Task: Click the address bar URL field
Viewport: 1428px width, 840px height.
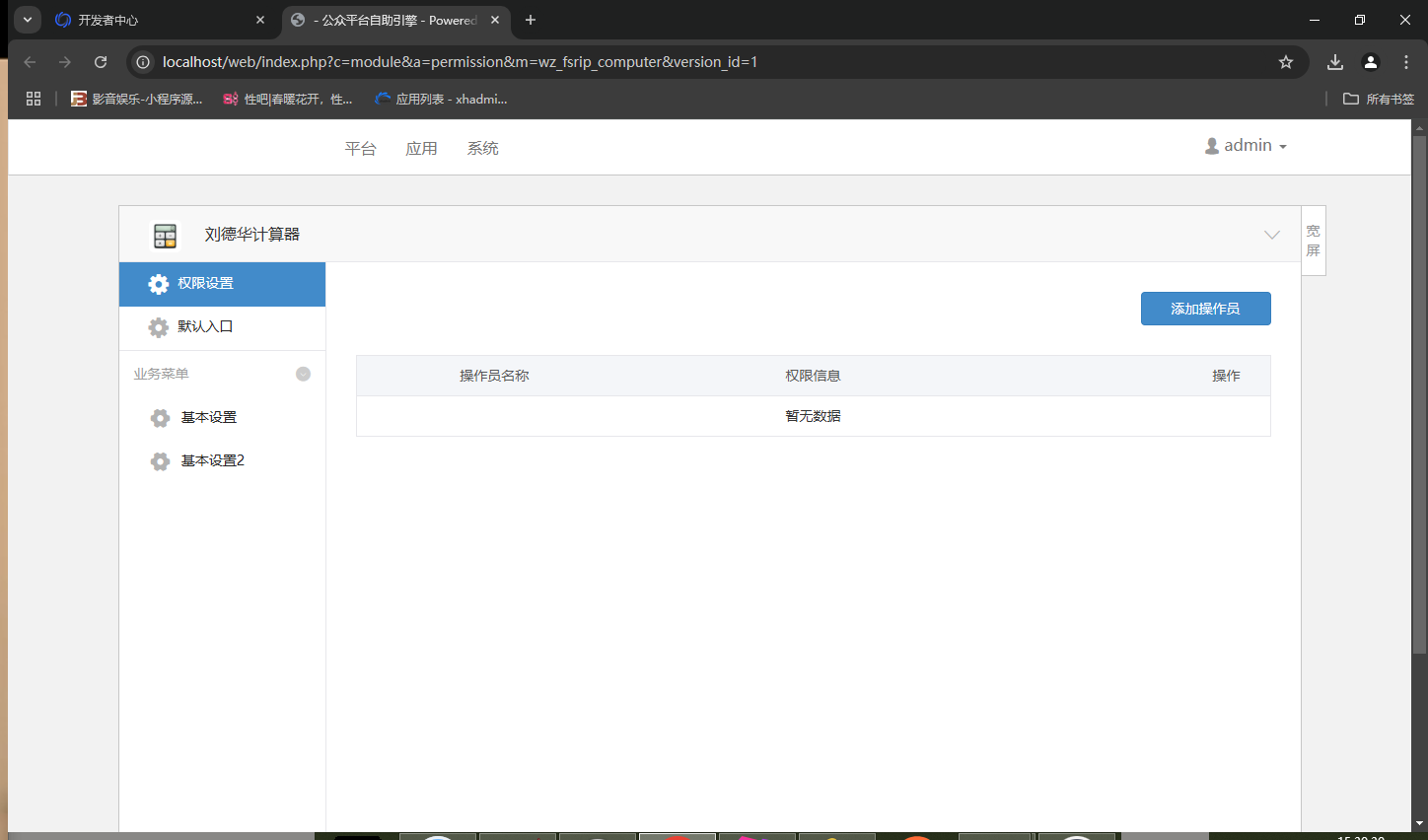Action: 690,62
